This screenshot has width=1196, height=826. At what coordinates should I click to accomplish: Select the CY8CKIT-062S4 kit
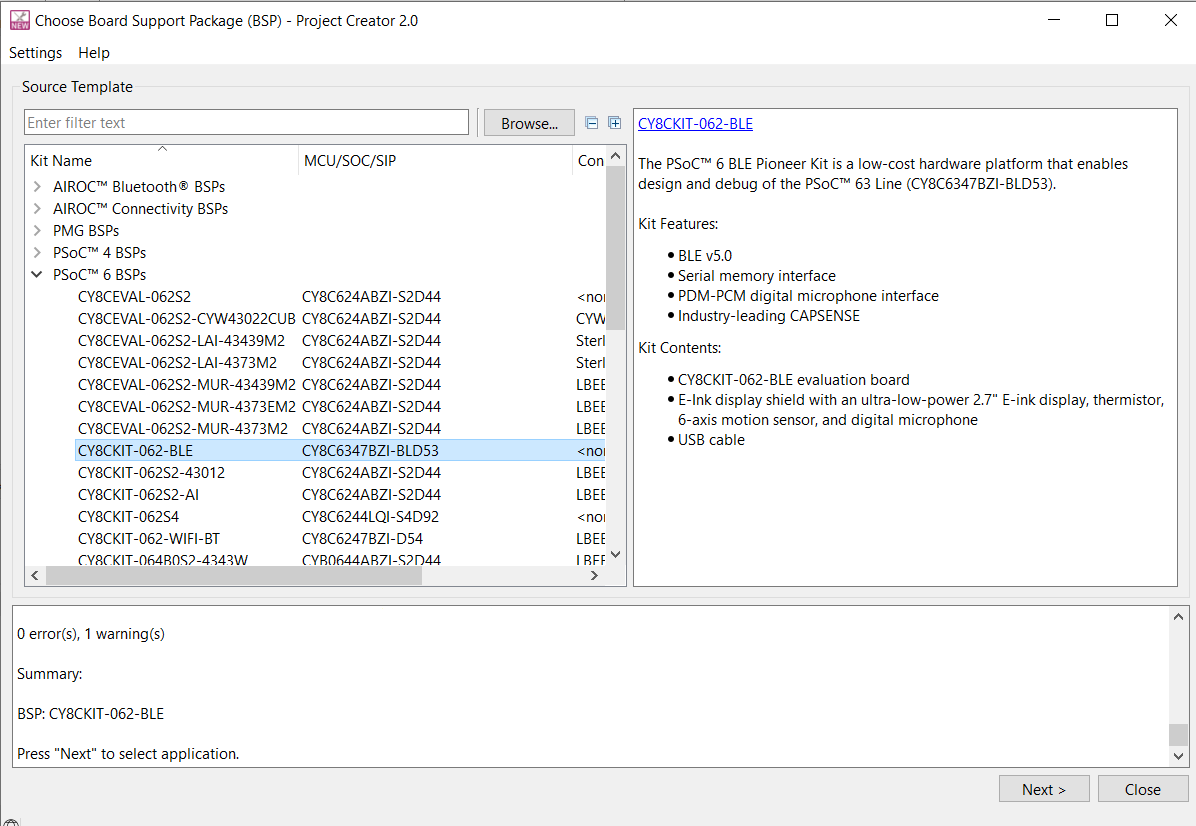click(128, 517)
